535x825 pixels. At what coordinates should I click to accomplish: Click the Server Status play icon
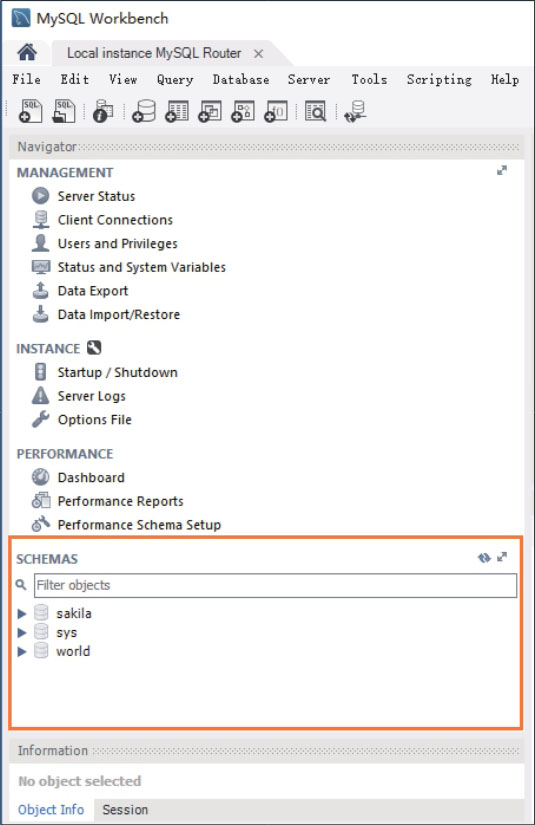pos(41,196)
